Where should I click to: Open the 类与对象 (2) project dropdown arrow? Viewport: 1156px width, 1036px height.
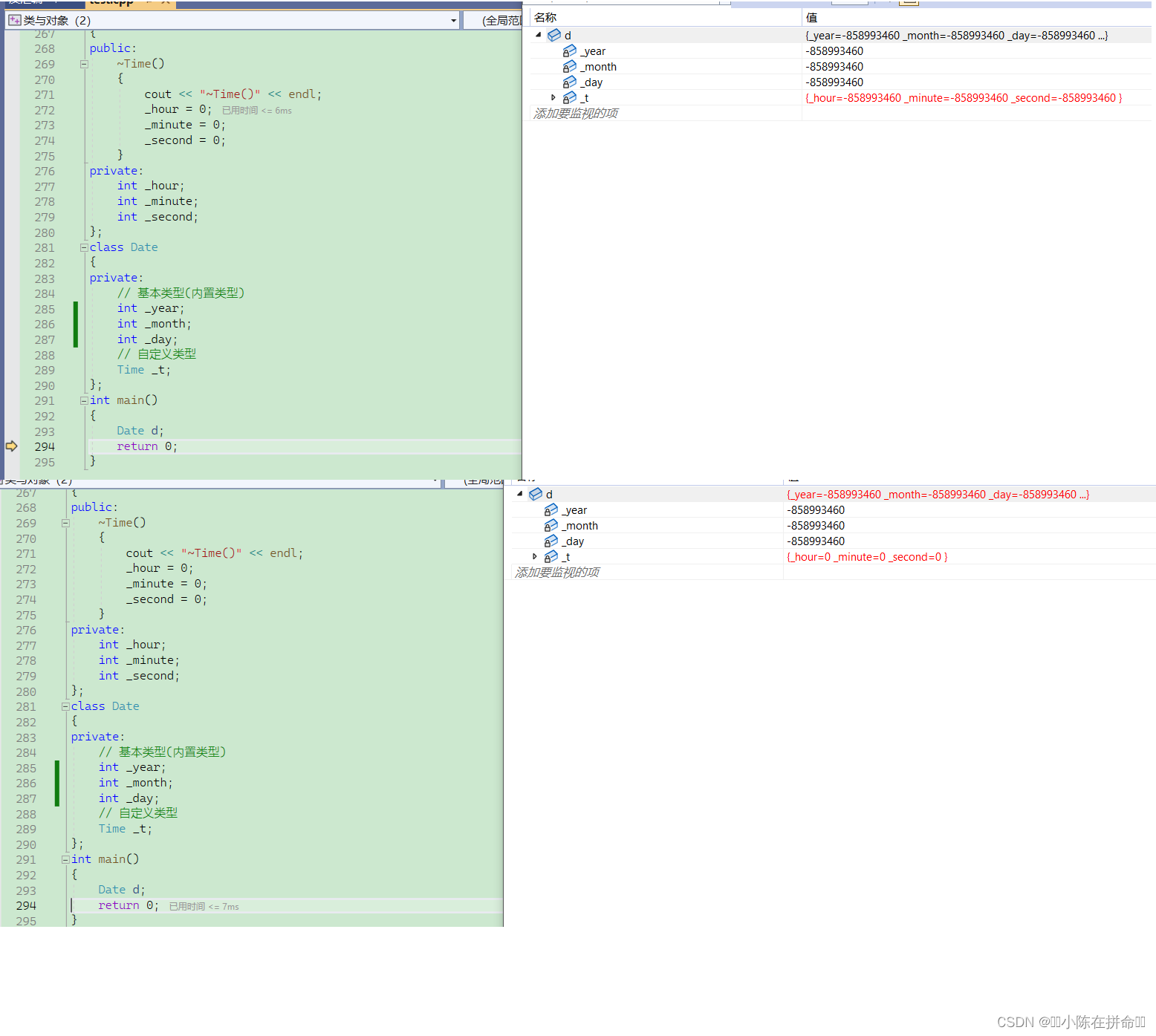pyautogui.click(x=453, y=21)
